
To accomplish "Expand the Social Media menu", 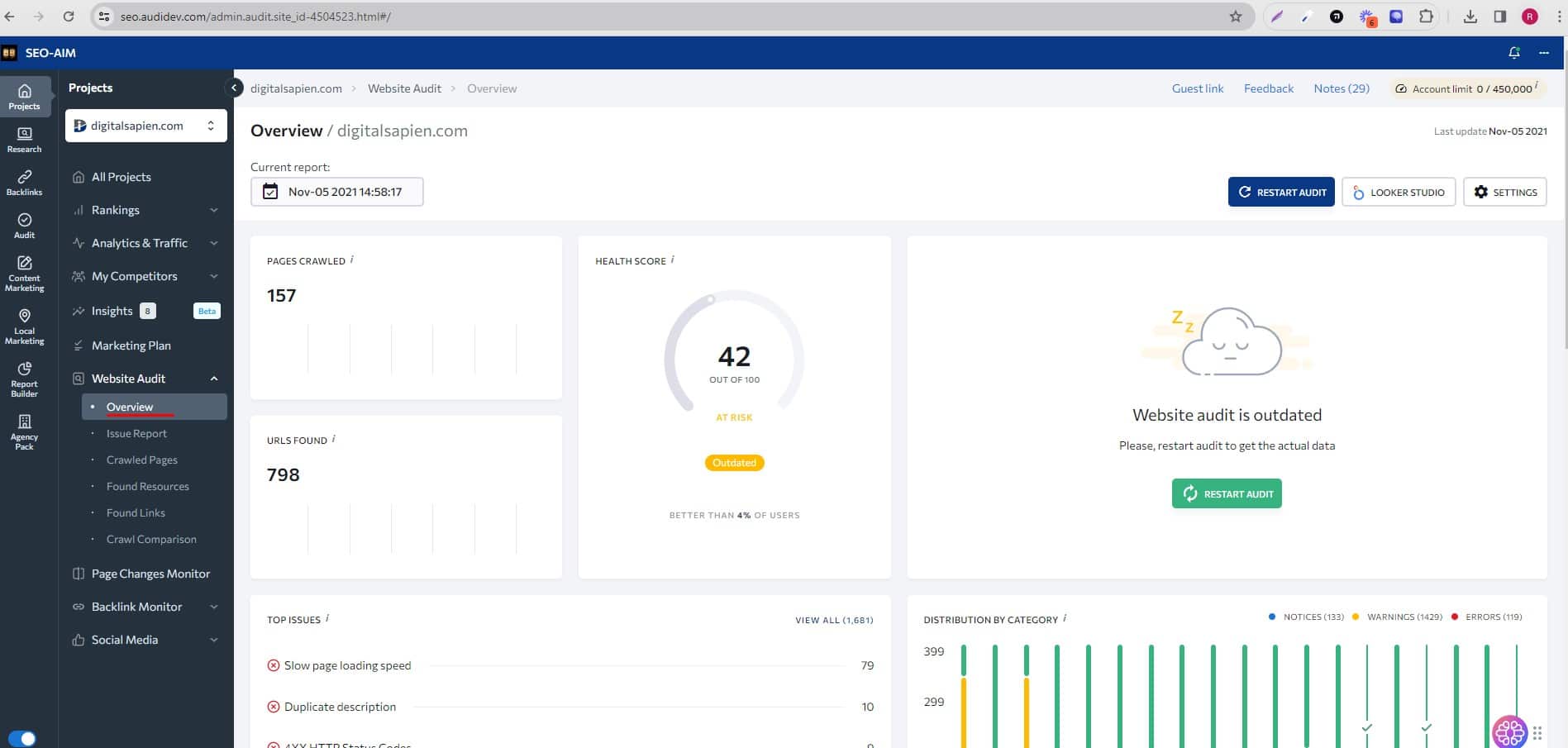I will pos(146,640).
